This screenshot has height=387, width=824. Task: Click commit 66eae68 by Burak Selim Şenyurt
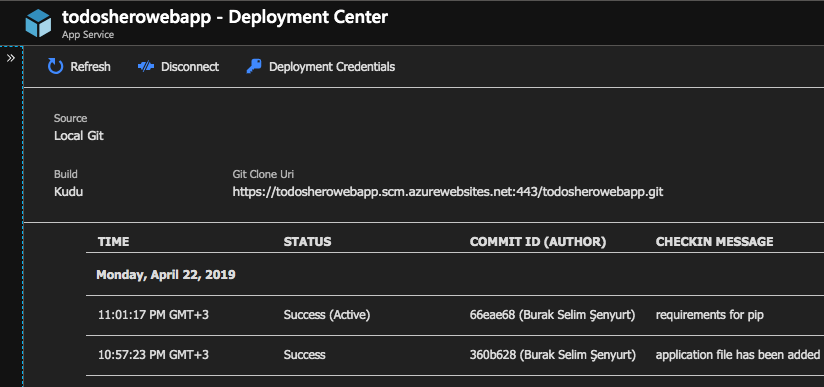click(552, 315)
